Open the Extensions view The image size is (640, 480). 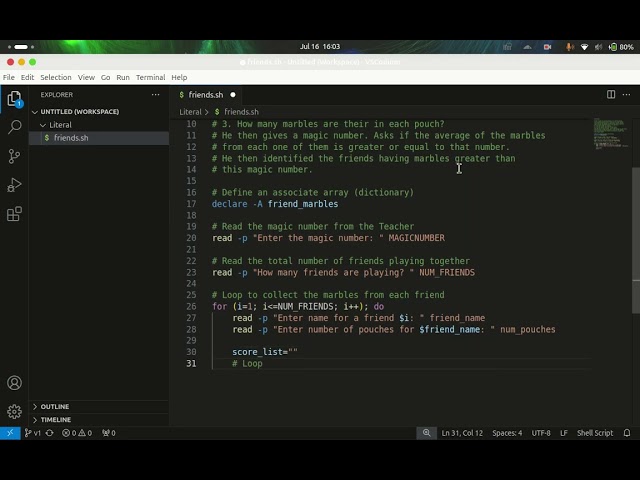pos(14,214)
